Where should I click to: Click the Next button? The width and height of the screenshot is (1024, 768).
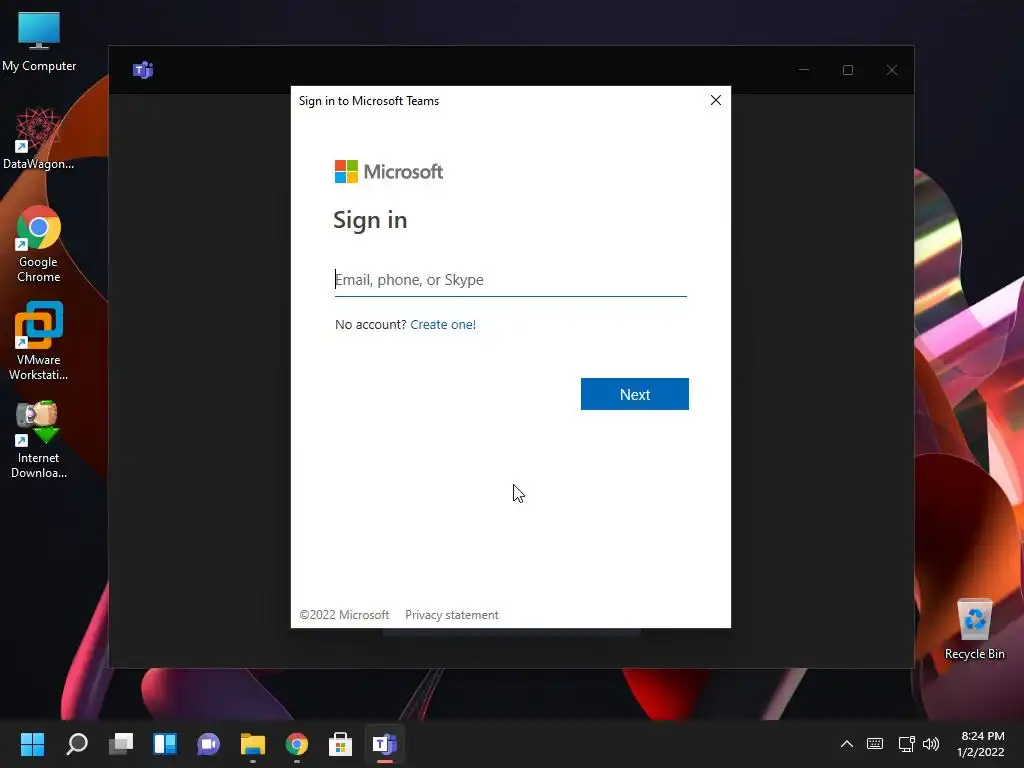pyautogui.click(x=635, y=394)
